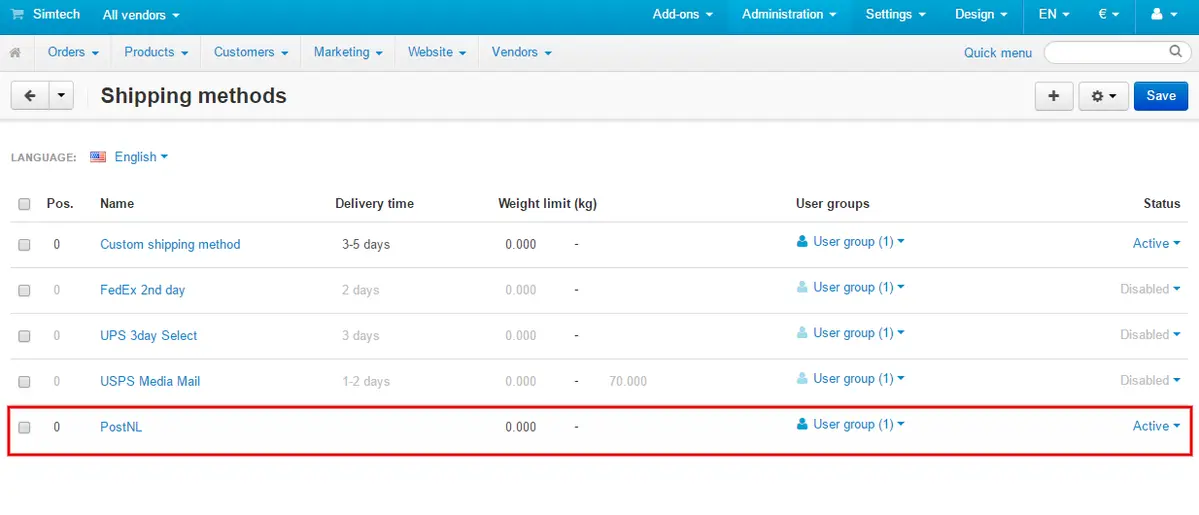Tick the PostNL row checkbox
1199x515 pixels.
point(25,427)
